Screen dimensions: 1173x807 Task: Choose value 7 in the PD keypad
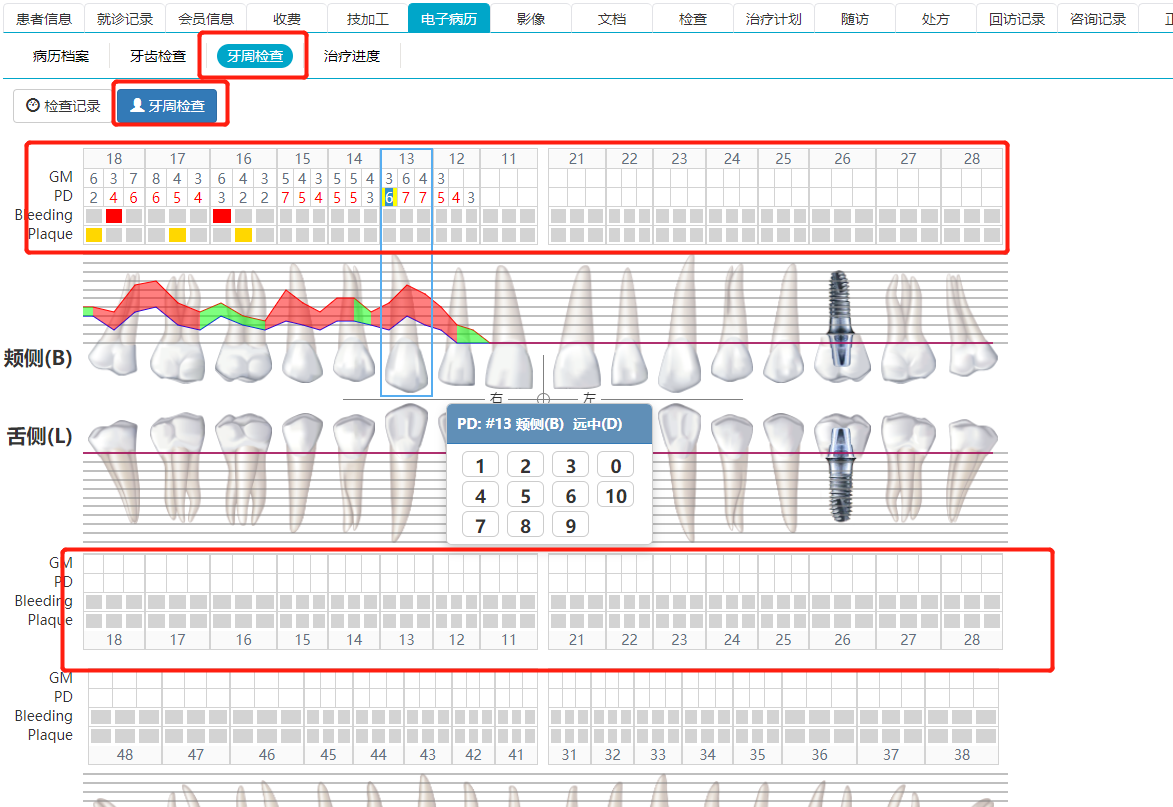coord(480,526)
